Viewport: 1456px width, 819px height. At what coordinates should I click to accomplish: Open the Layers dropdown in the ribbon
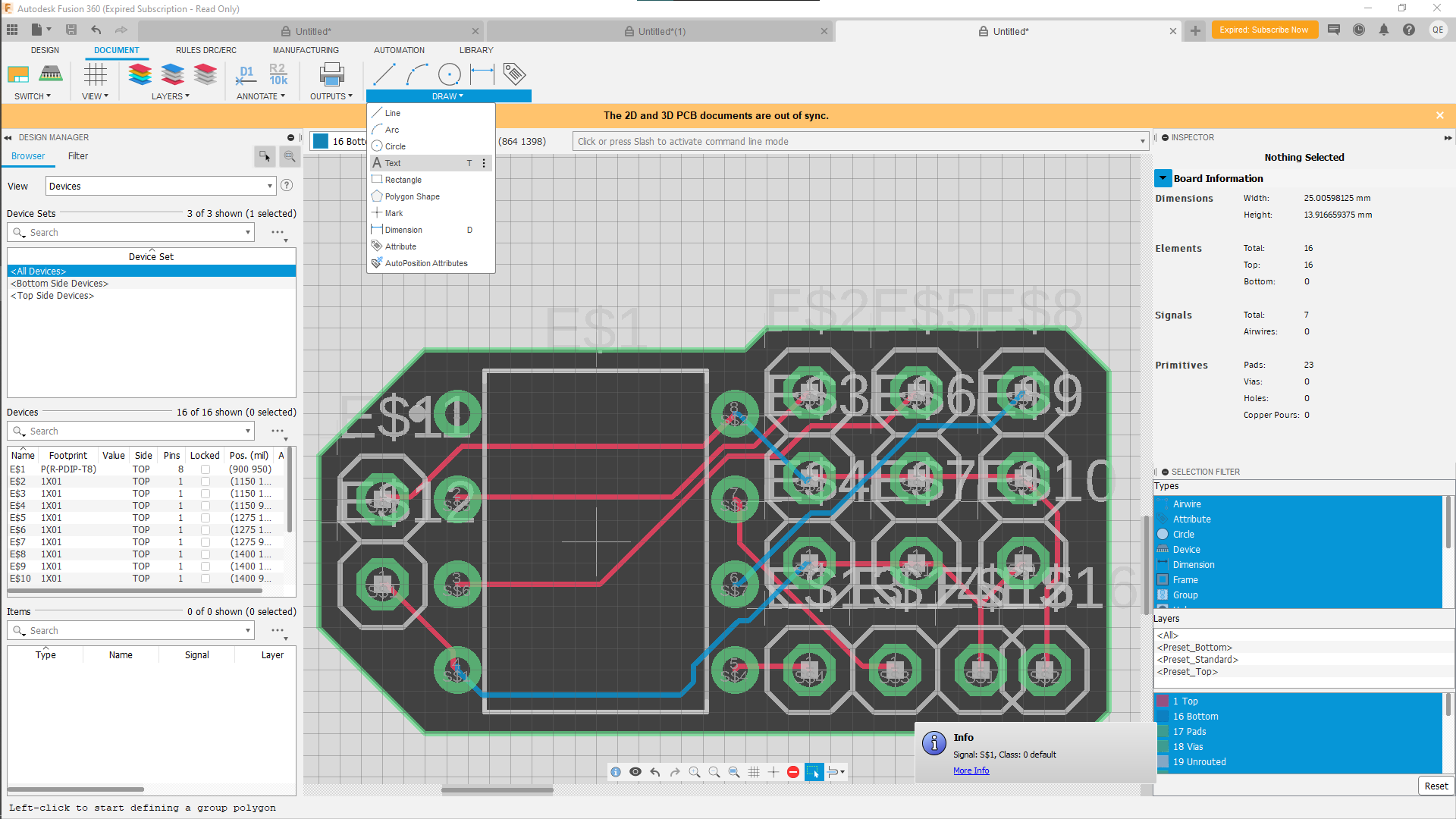171,96
